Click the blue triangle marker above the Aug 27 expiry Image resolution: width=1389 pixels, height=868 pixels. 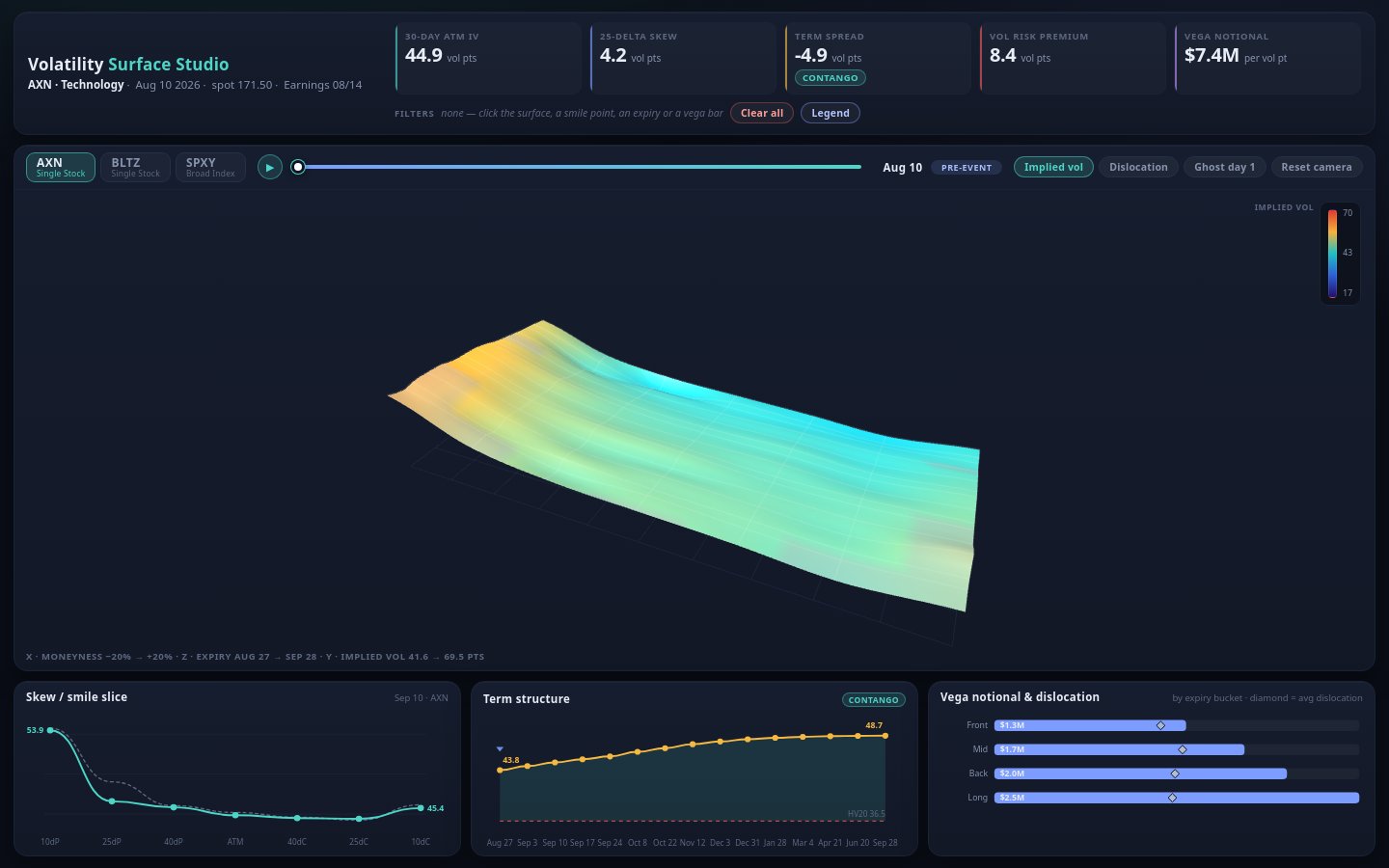[500, 748]
